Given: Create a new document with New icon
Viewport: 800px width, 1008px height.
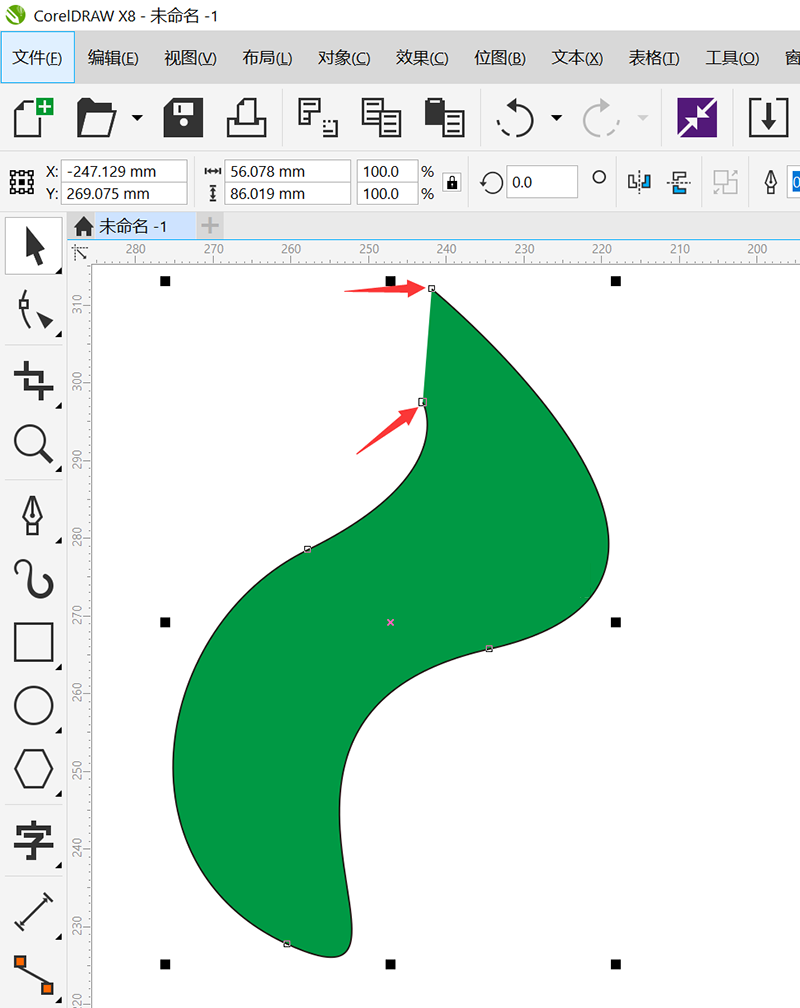Looking at the screenshot, I should 33,118.
